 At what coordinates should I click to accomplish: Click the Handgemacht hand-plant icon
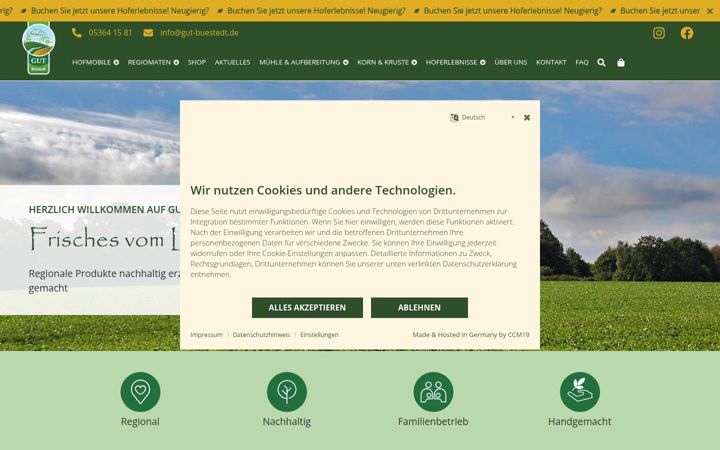(579, 392)
